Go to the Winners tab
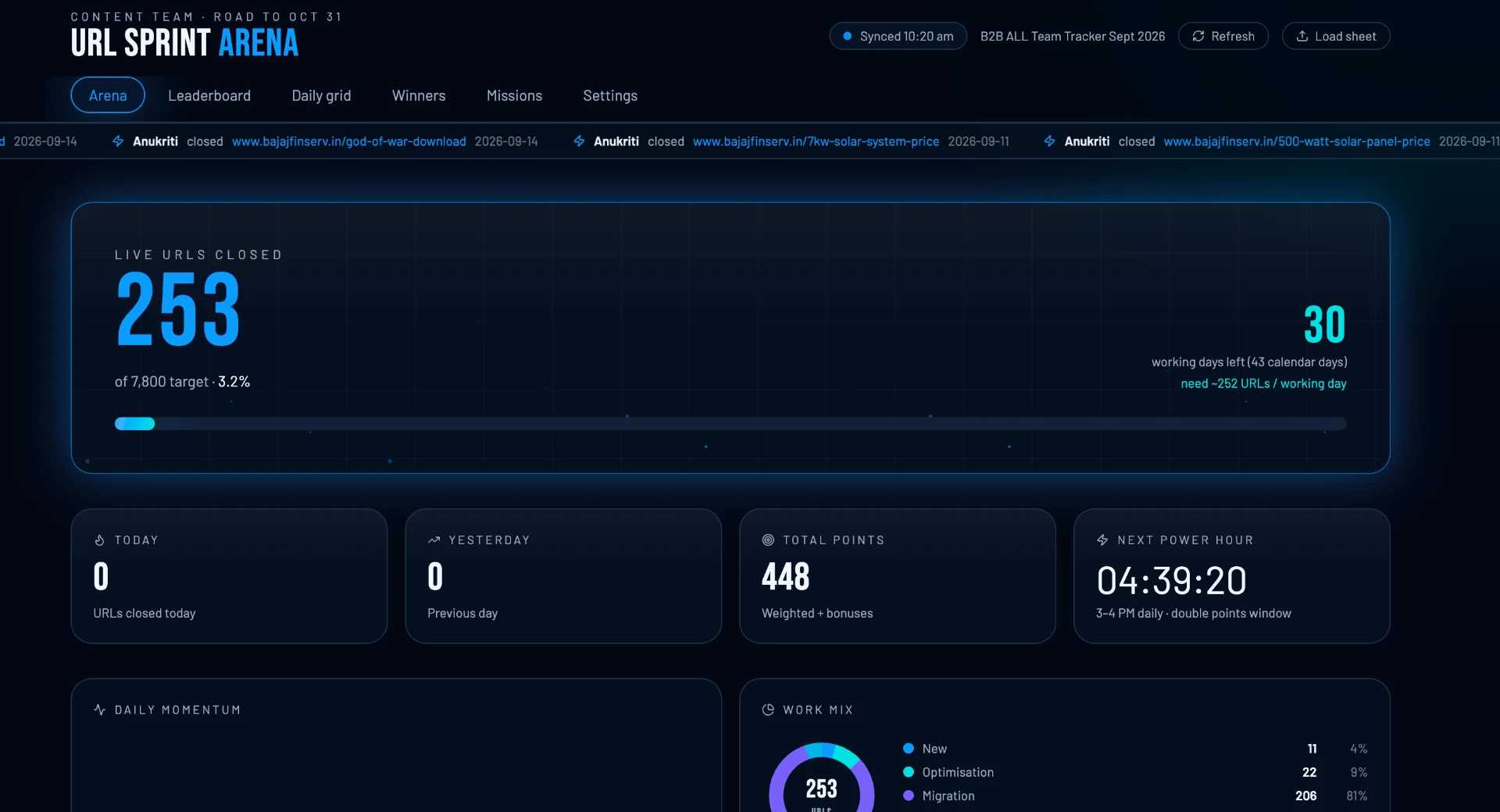The height and width of the screenshot is (812, 1500). [419, 95]
